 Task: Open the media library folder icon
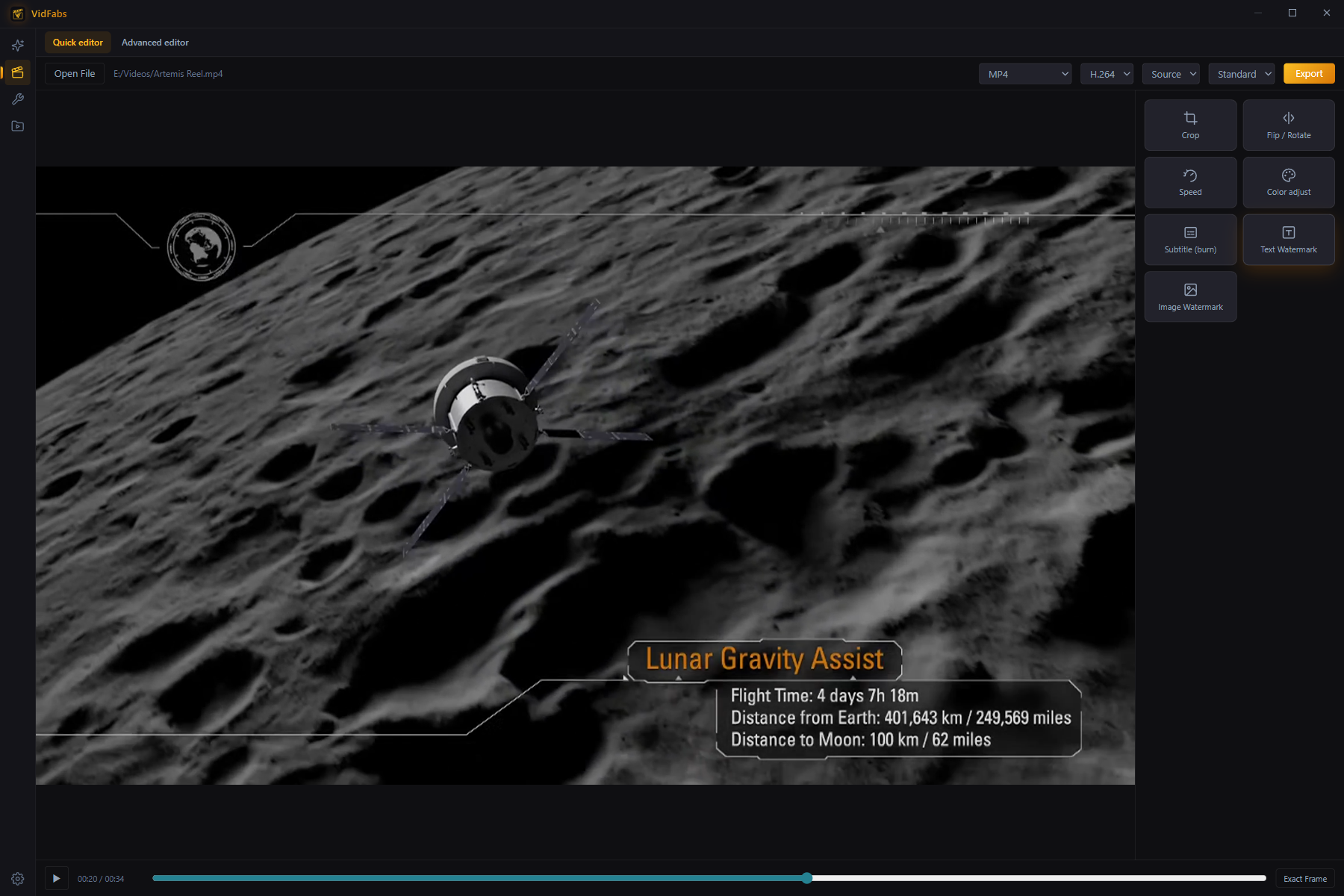coord(18,126)
